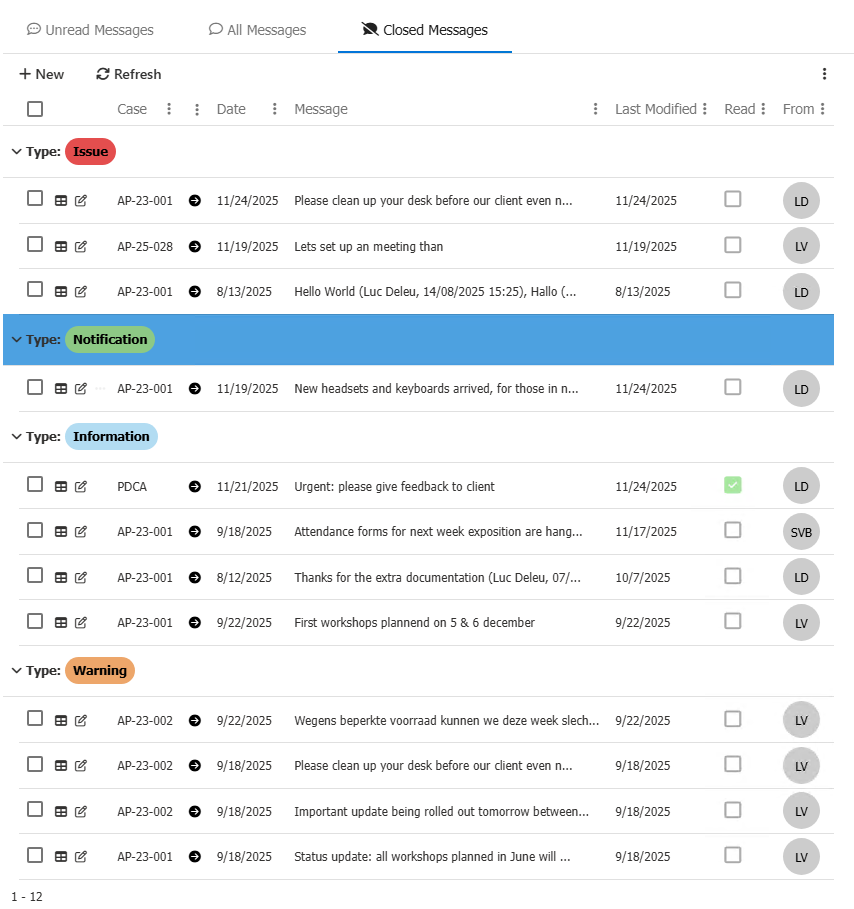Click ungrouped column menu dots beside Date header
The height and width of the screenshot is (909, 854).
tap(197, 109)
